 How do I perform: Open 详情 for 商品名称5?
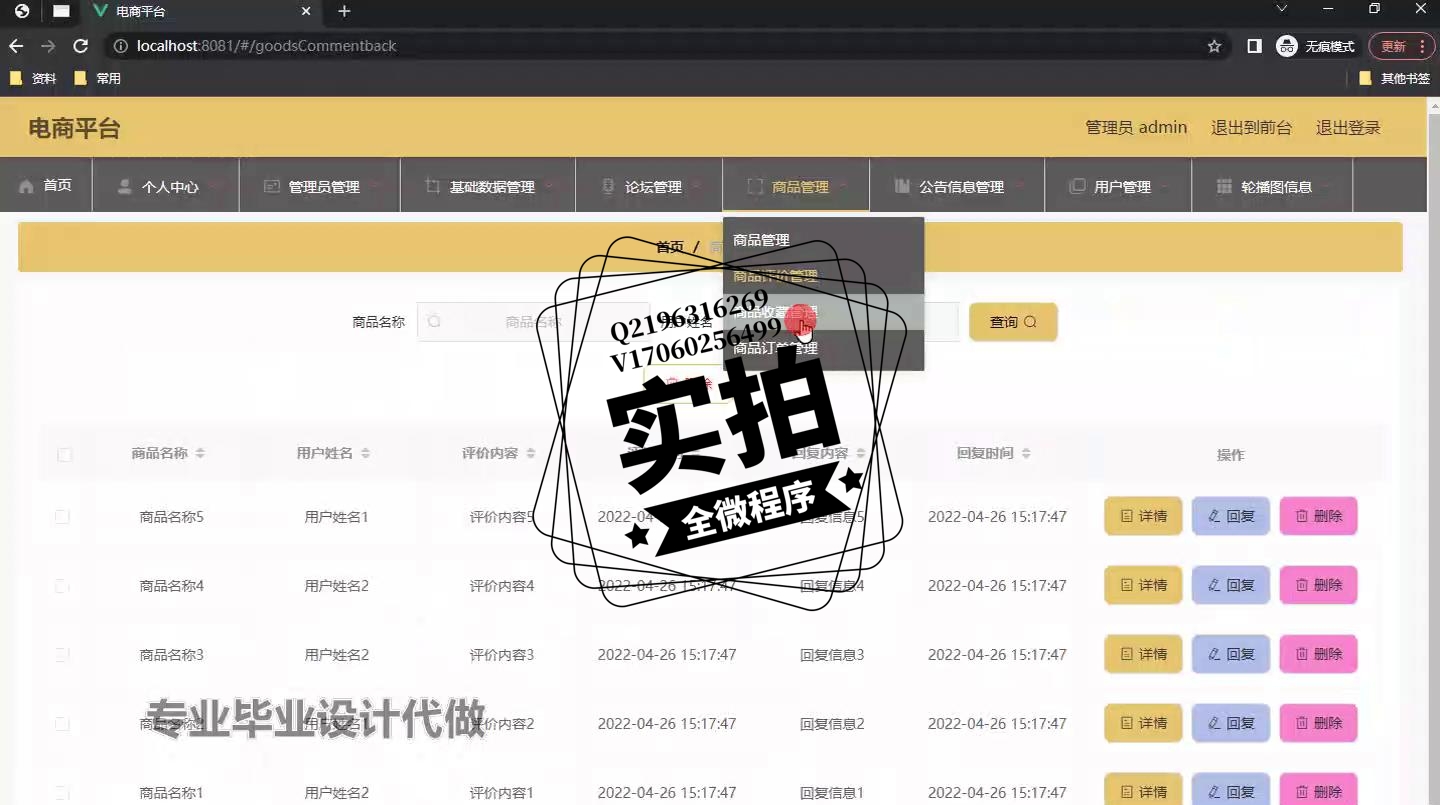(x=1143, y=516)
